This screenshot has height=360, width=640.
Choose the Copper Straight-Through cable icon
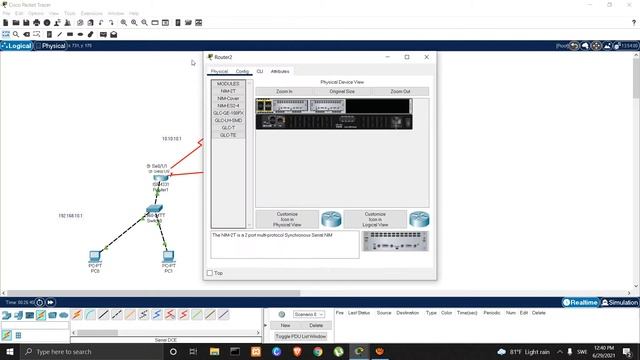click(x=104, y=315)
